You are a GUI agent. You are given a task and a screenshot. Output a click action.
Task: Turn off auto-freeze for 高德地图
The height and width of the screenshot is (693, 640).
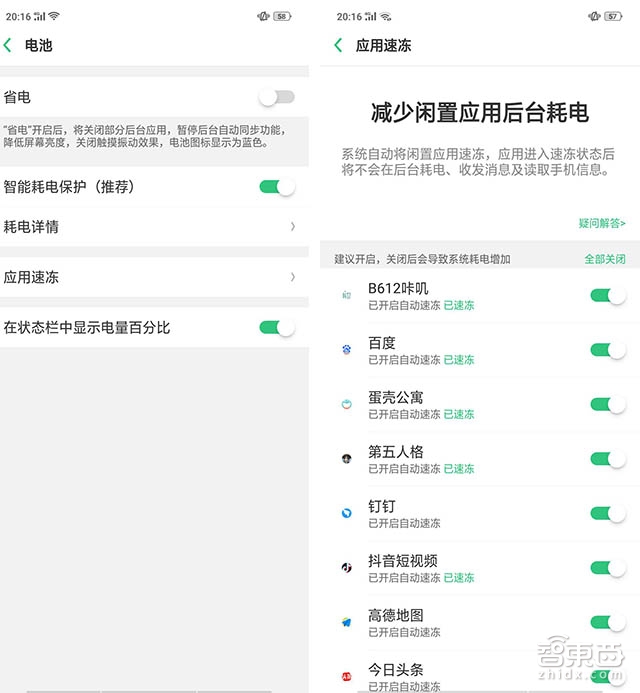tap(608, 622)
